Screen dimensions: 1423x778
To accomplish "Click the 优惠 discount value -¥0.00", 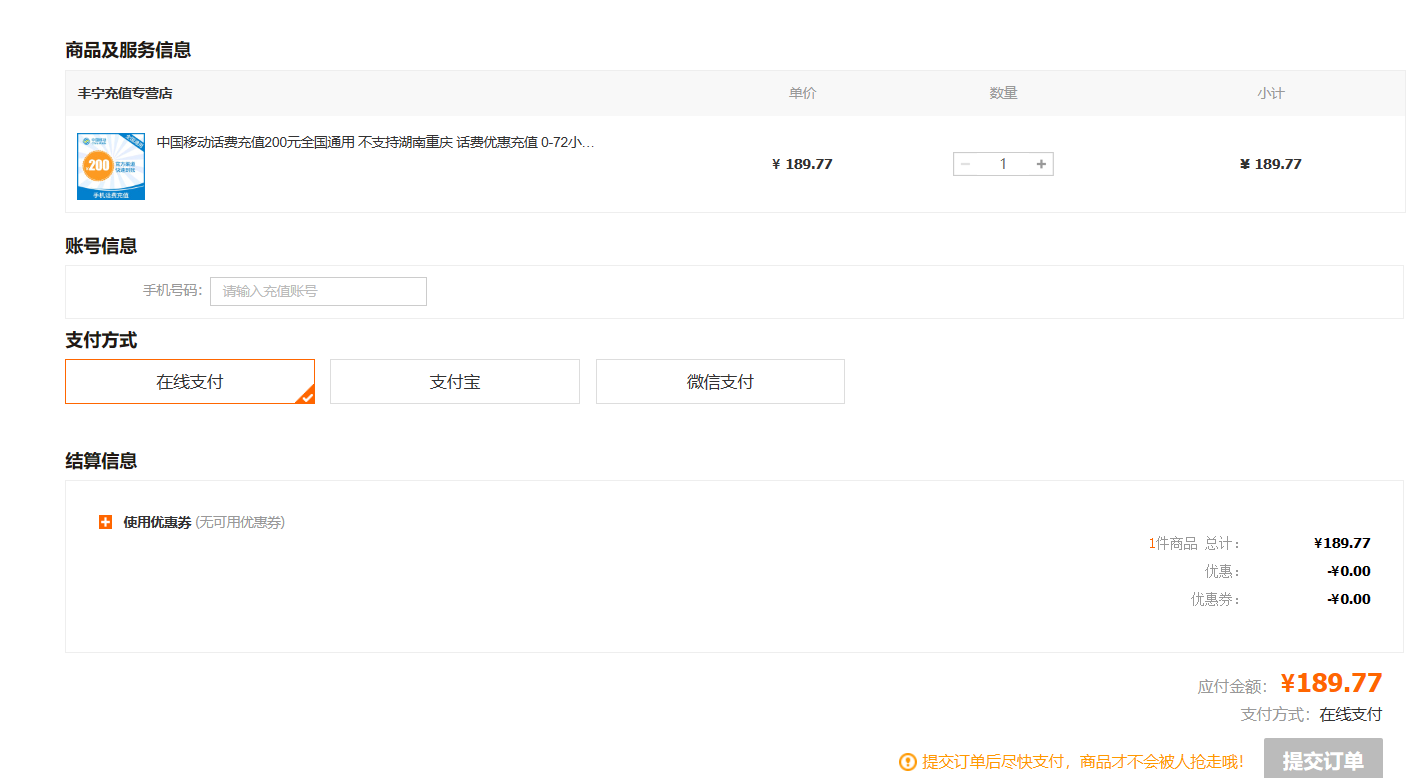I will click(x=1348, y=571).
